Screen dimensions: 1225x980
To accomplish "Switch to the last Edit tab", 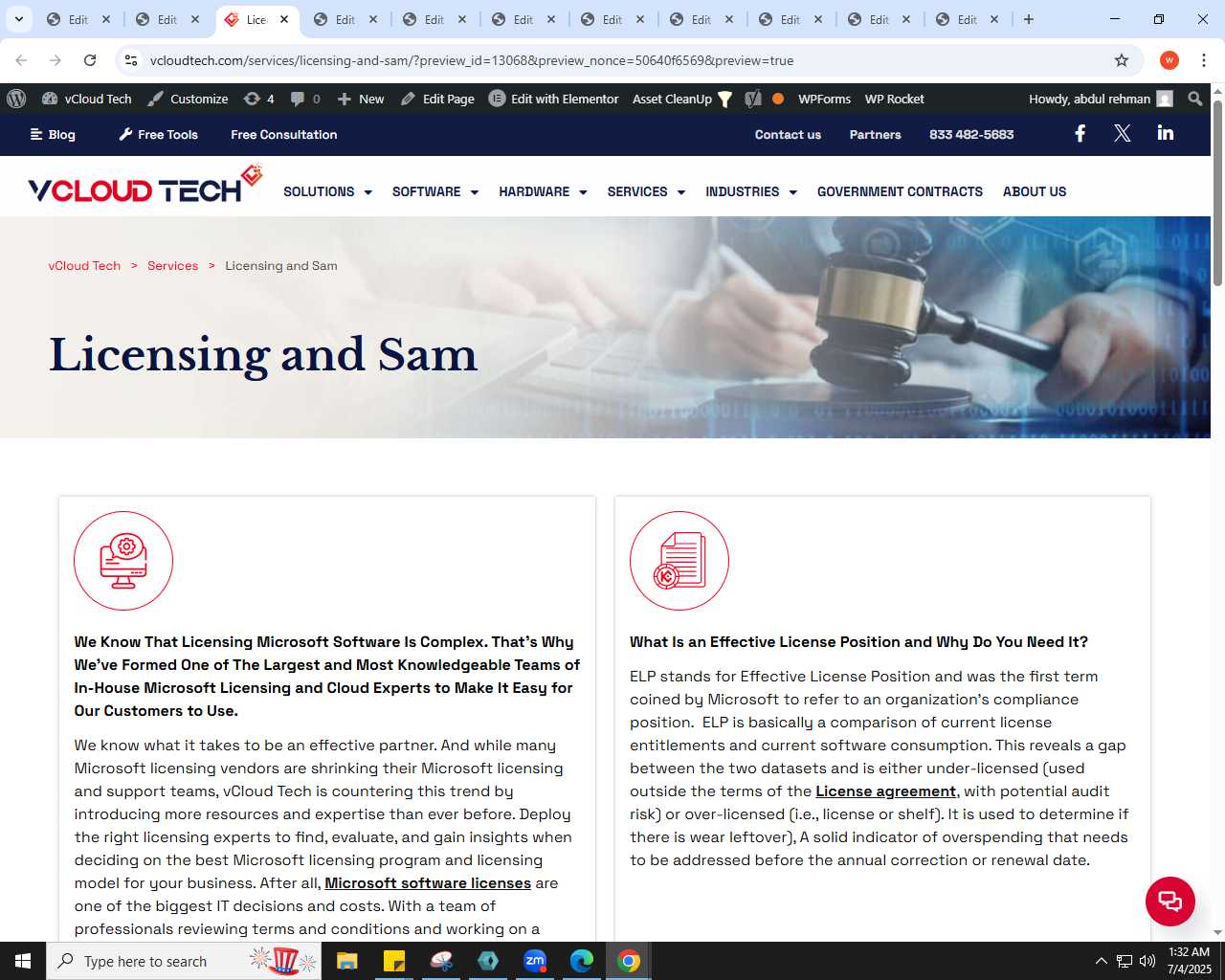I will (957, 19).
